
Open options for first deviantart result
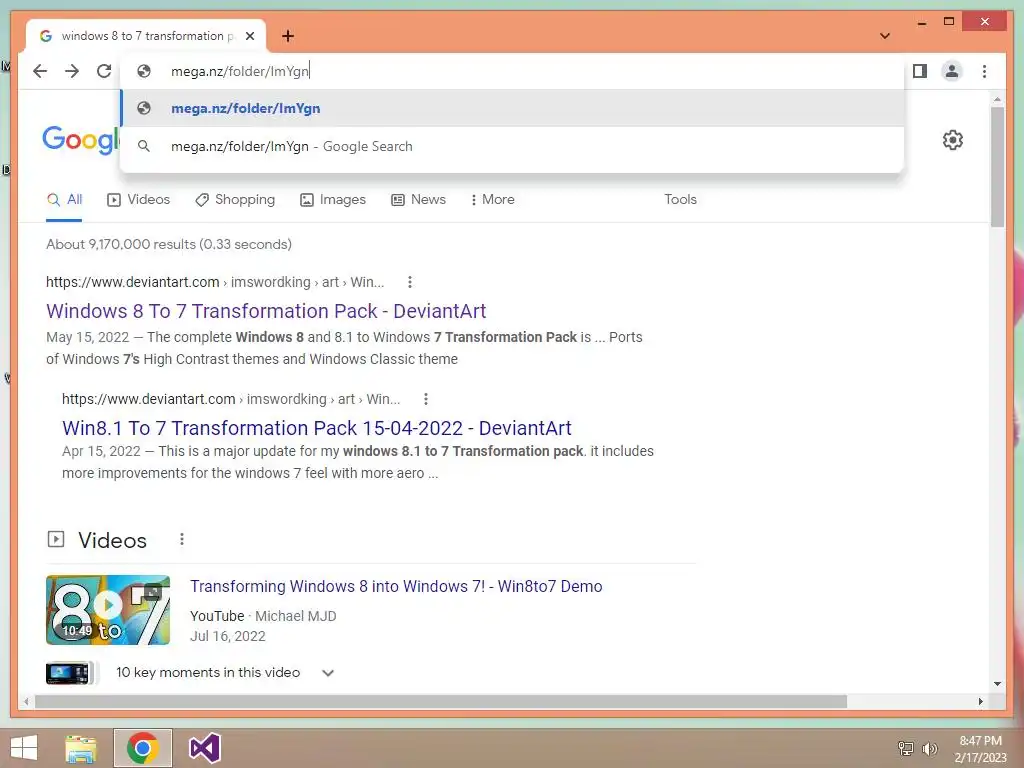(x=409, y=282)
